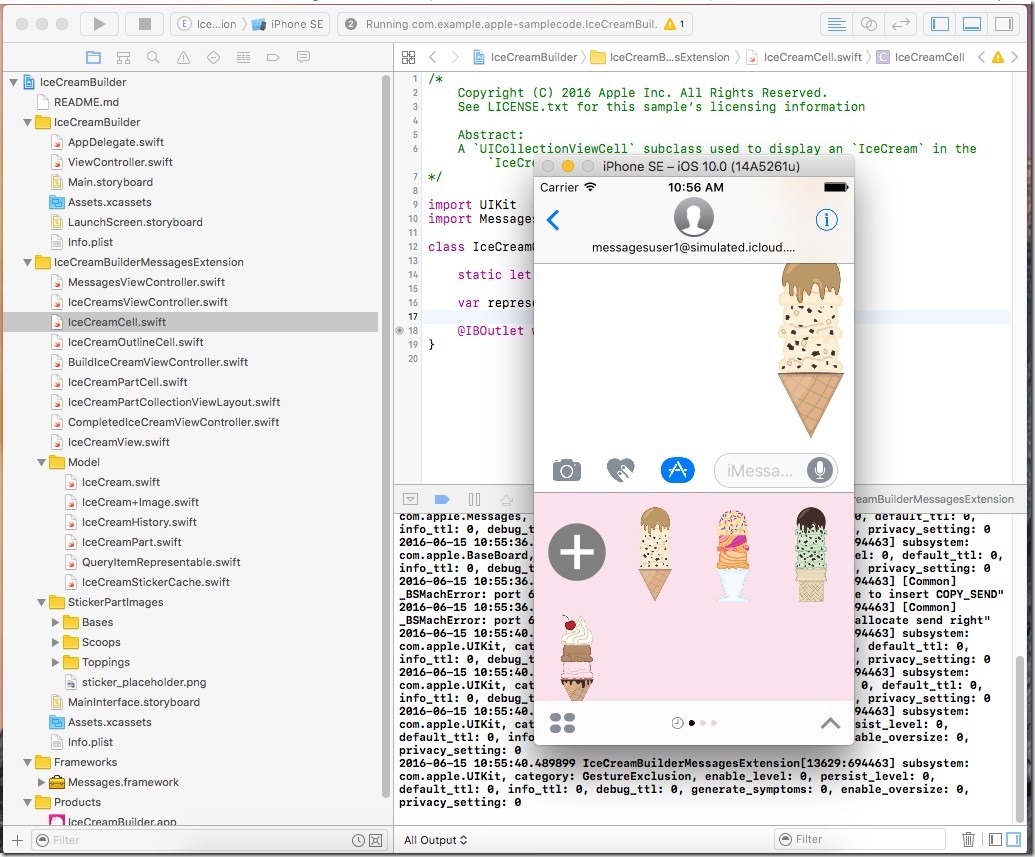Choose the Ice...ion scheme selector
Viewport: 1035px width, 857px height.
pos(207,24)
